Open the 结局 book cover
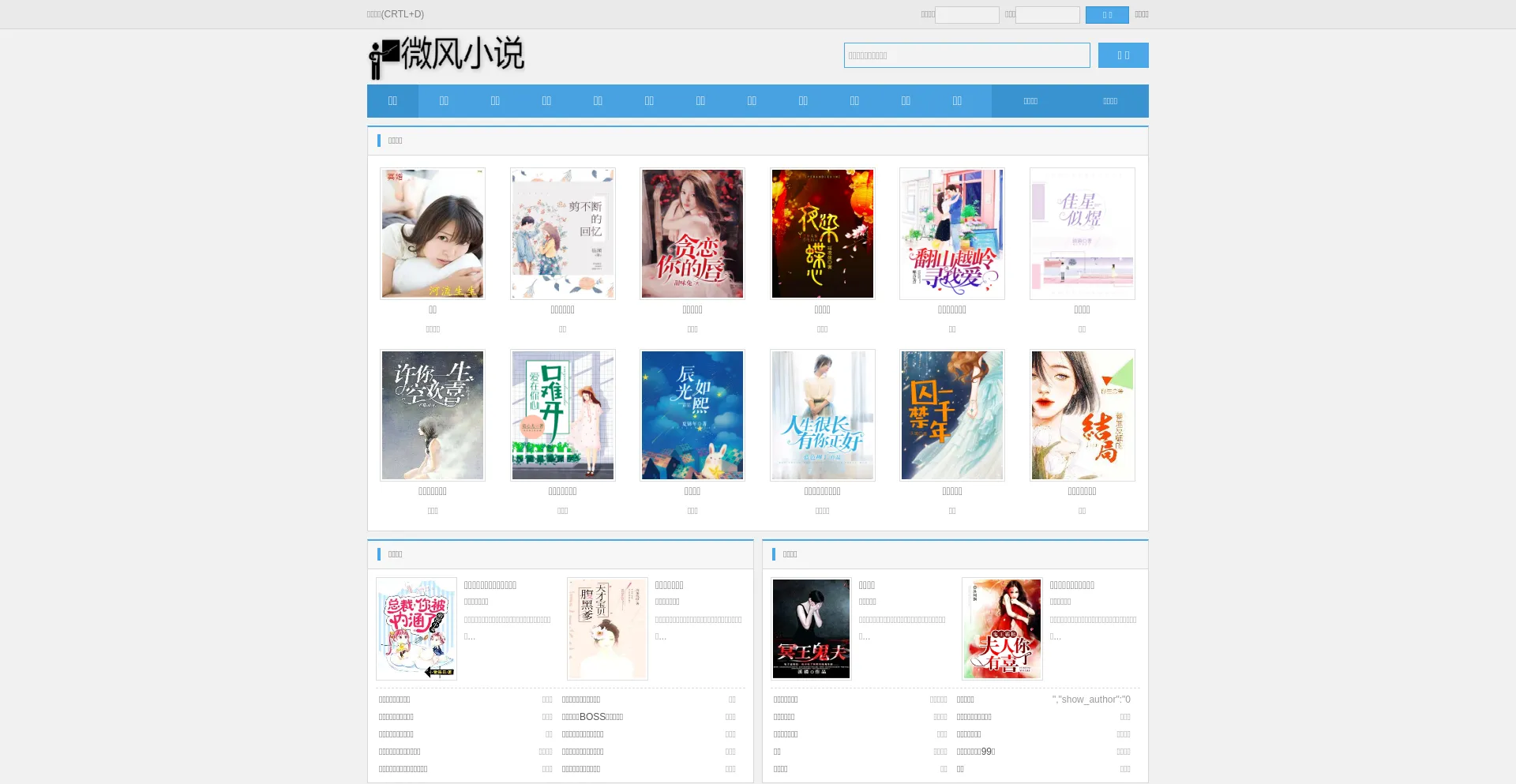Image resolution: width=1516 pixels, height=784 pixels. click(x=1083, y=415)
